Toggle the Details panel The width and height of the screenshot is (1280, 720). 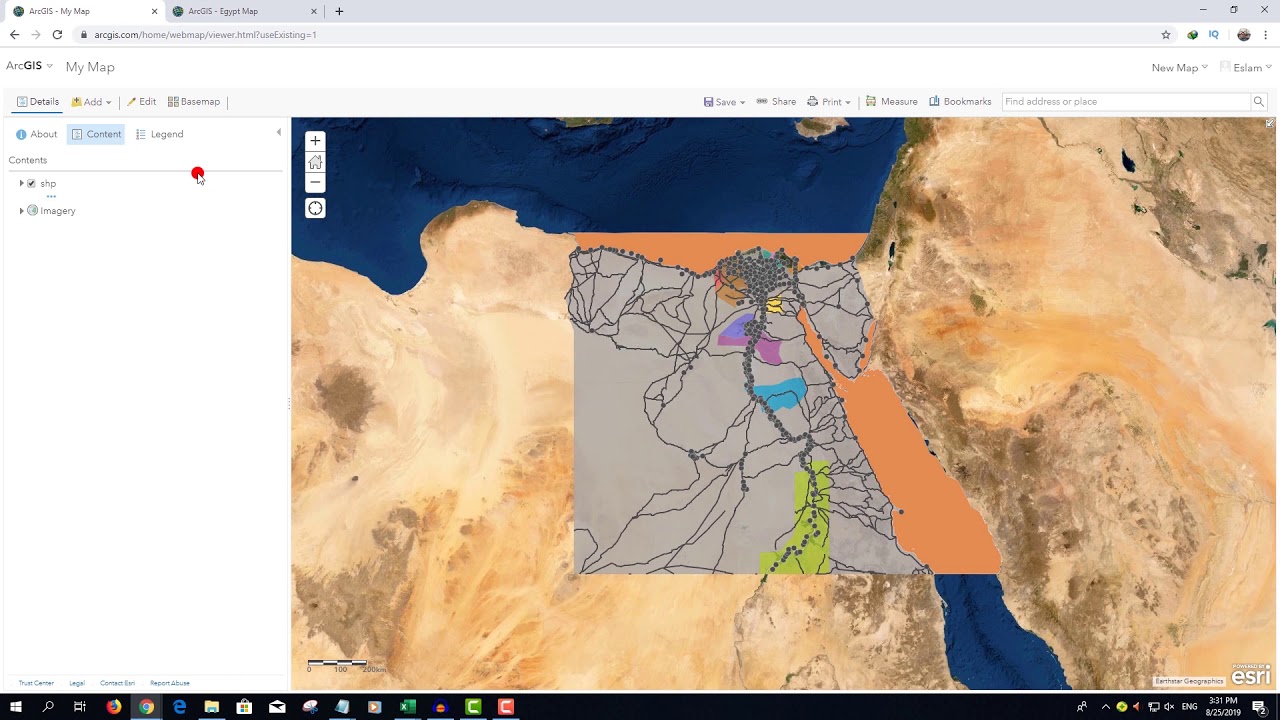point(38,102)
